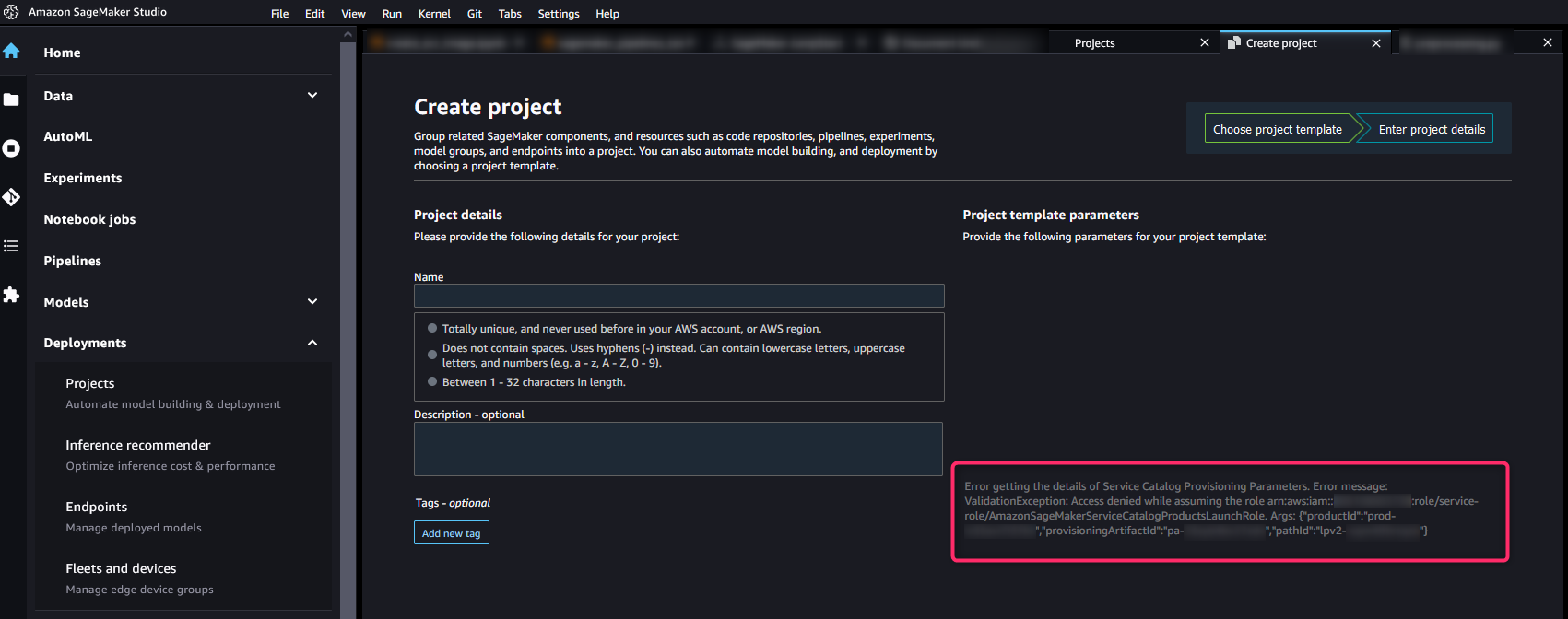Open the Settings menu

click(559, 14)
